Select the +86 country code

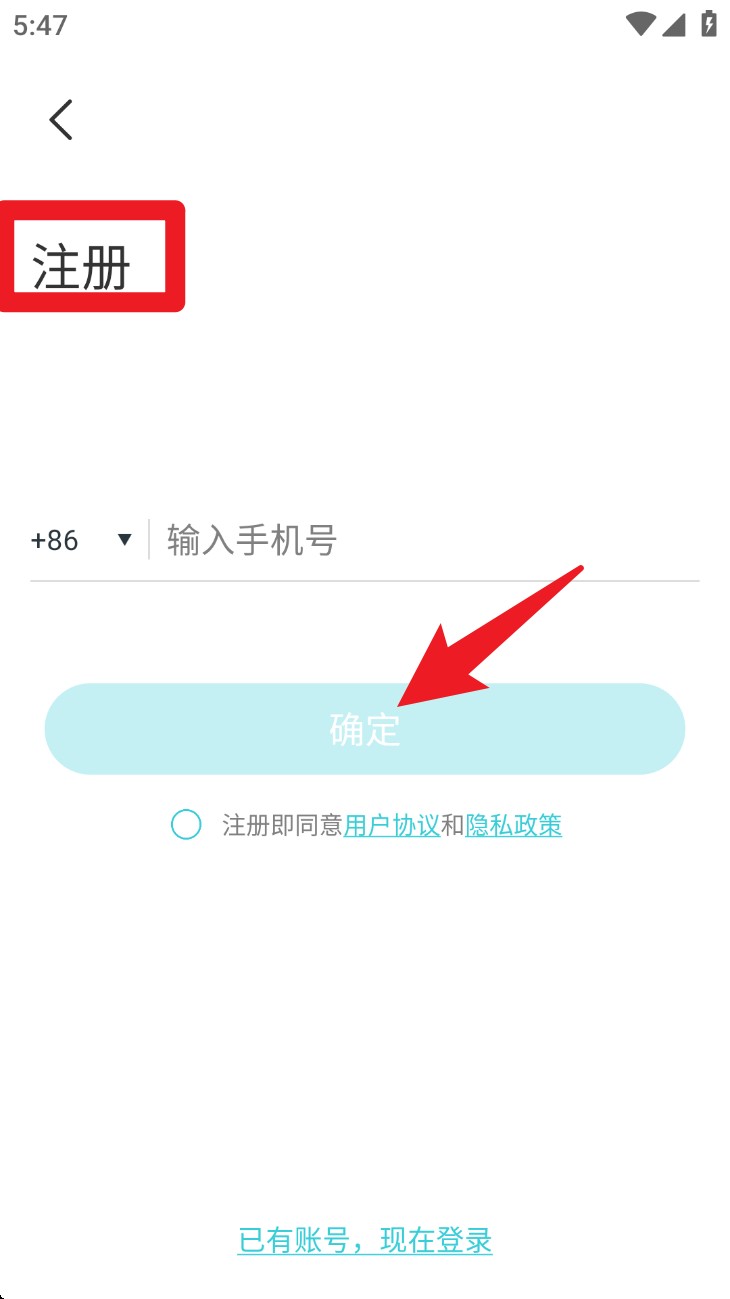[54, 540]
